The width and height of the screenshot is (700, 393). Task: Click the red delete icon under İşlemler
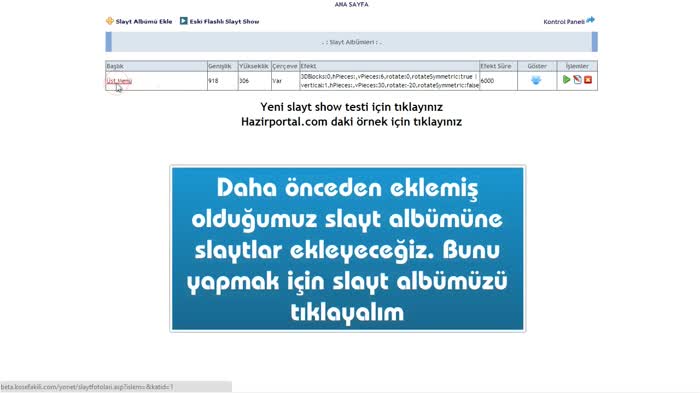(x=588, y=79)
